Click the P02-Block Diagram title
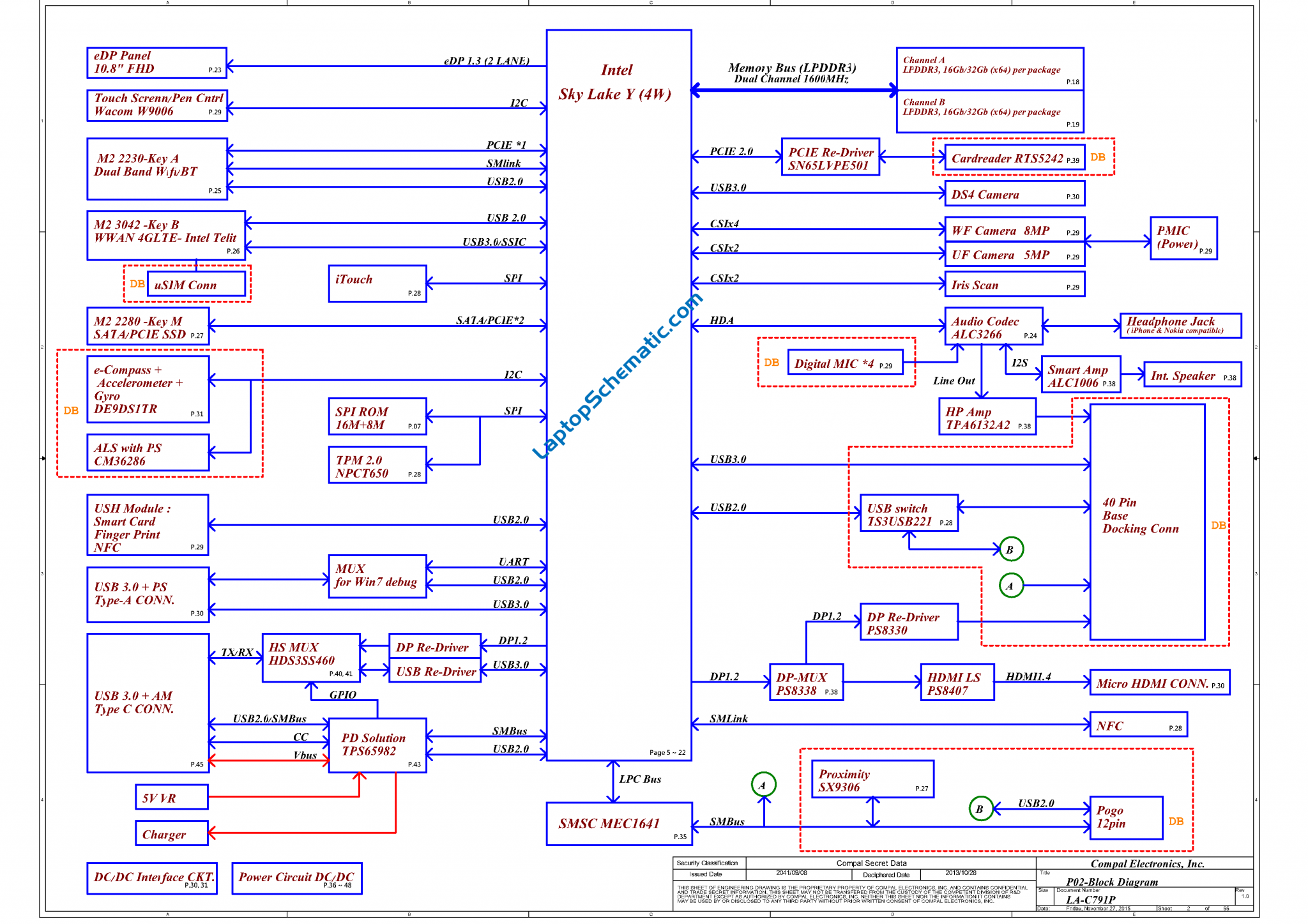 pos(1112,882)
